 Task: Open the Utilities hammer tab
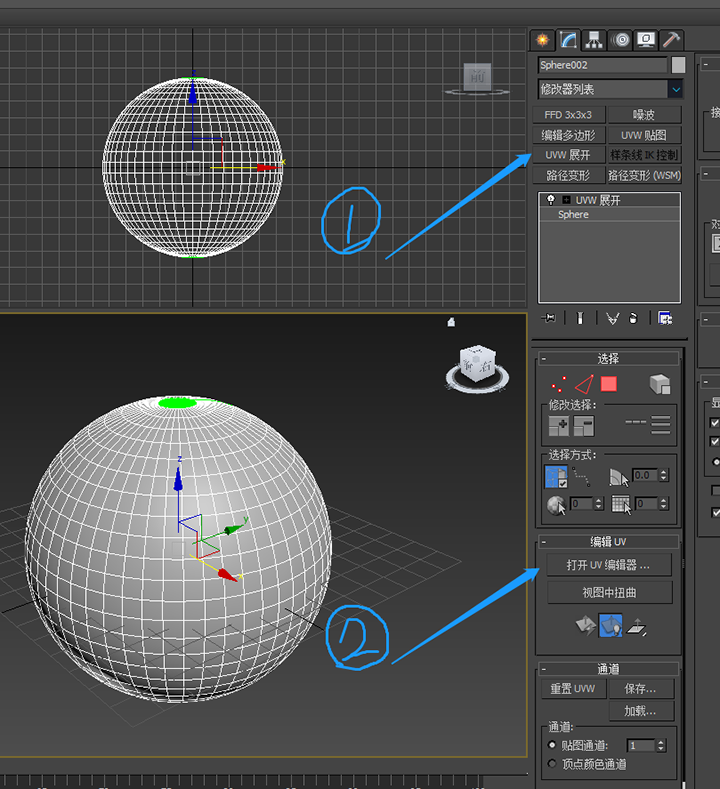click(671, 40)
